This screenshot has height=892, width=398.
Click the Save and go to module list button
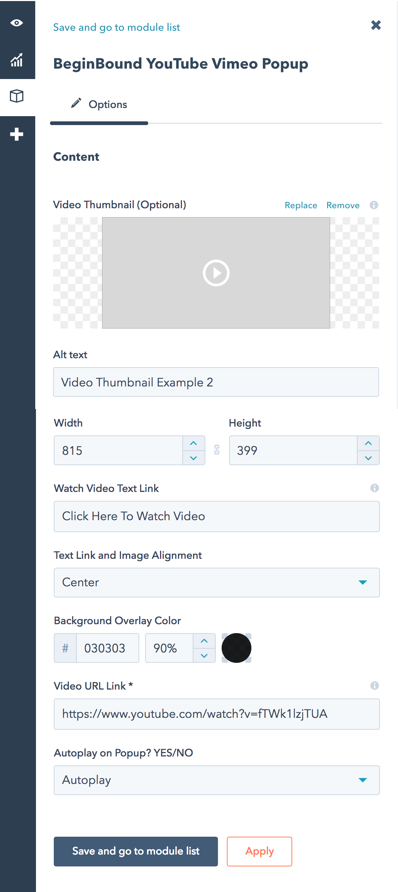(x=136, y=852)
